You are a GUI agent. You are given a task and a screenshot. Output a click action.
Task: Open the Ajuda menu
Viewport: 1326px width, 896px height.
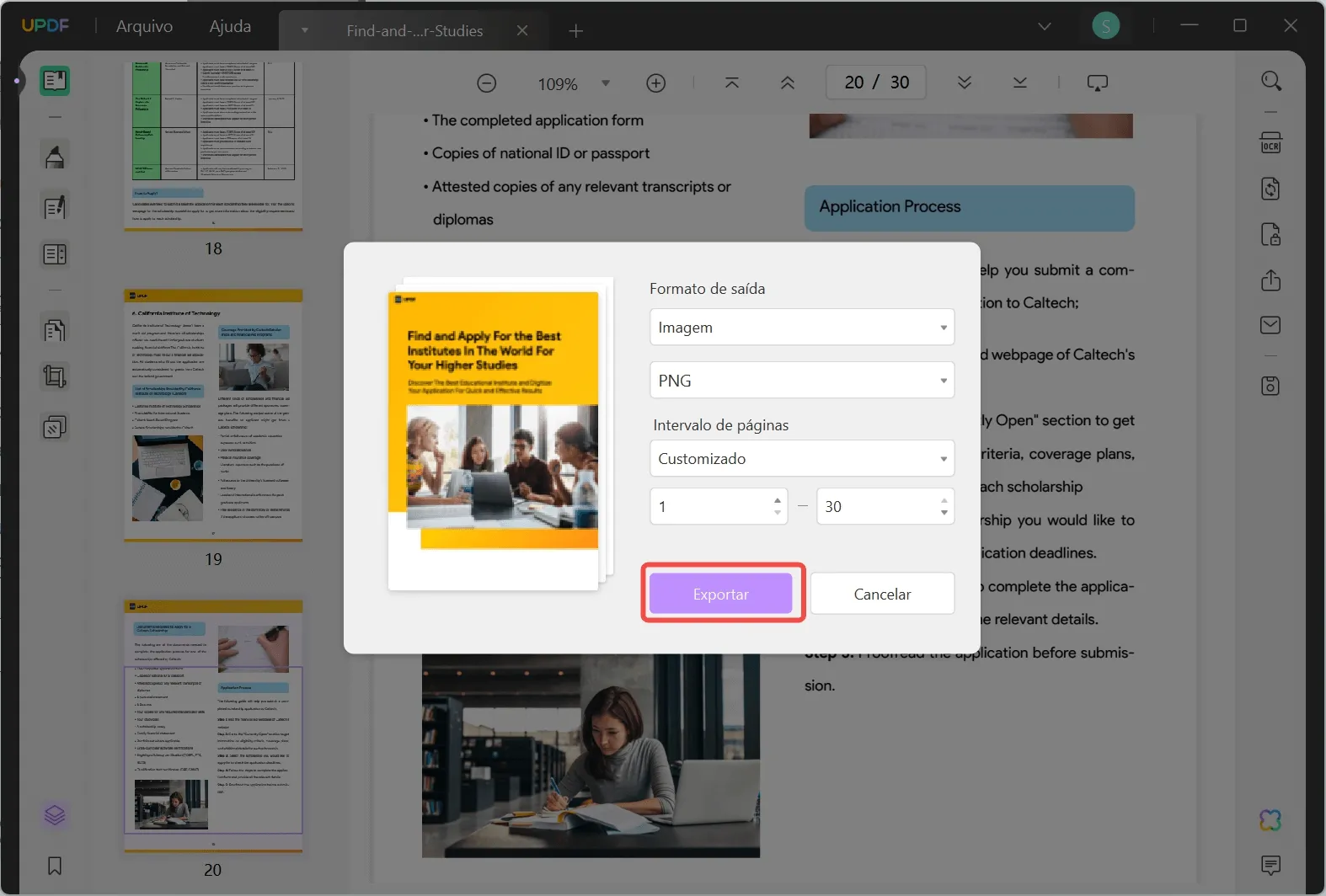[230, 26]
